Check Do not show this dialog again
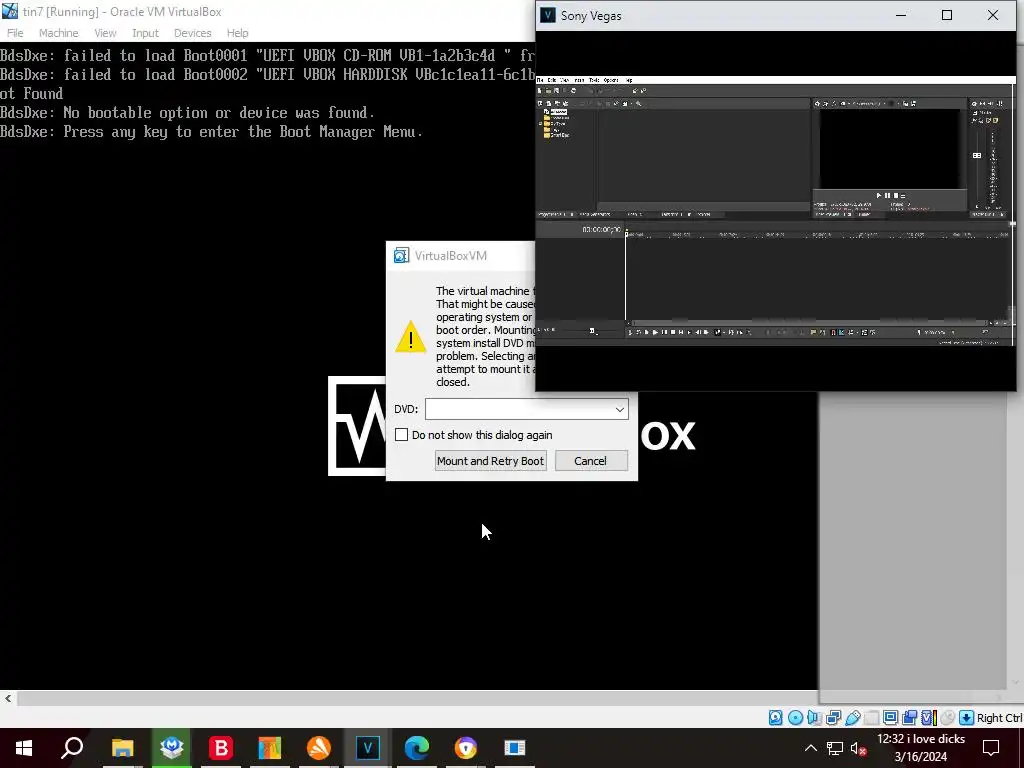The width and height of the screenshot is (1024, 768). click(x=402, y=435)
